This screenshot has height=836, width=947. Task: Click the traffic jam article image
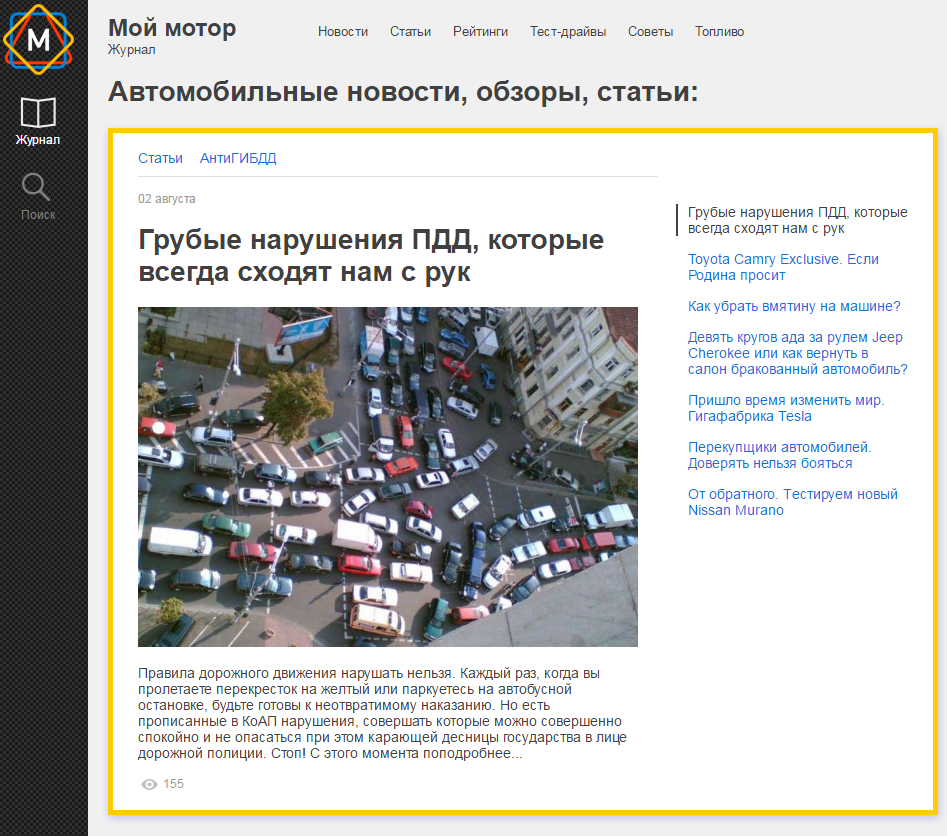point(388,477)
